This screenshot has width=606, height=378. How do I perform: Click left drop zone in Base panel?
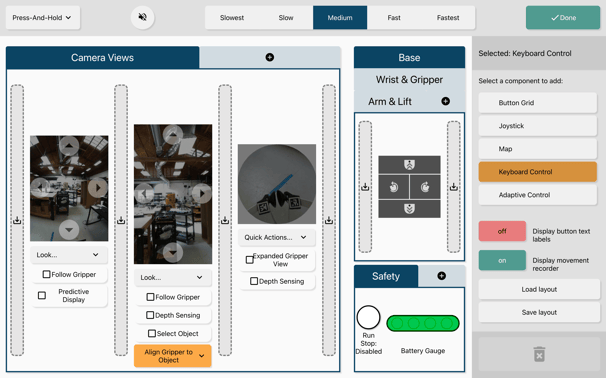click(365, 187)
